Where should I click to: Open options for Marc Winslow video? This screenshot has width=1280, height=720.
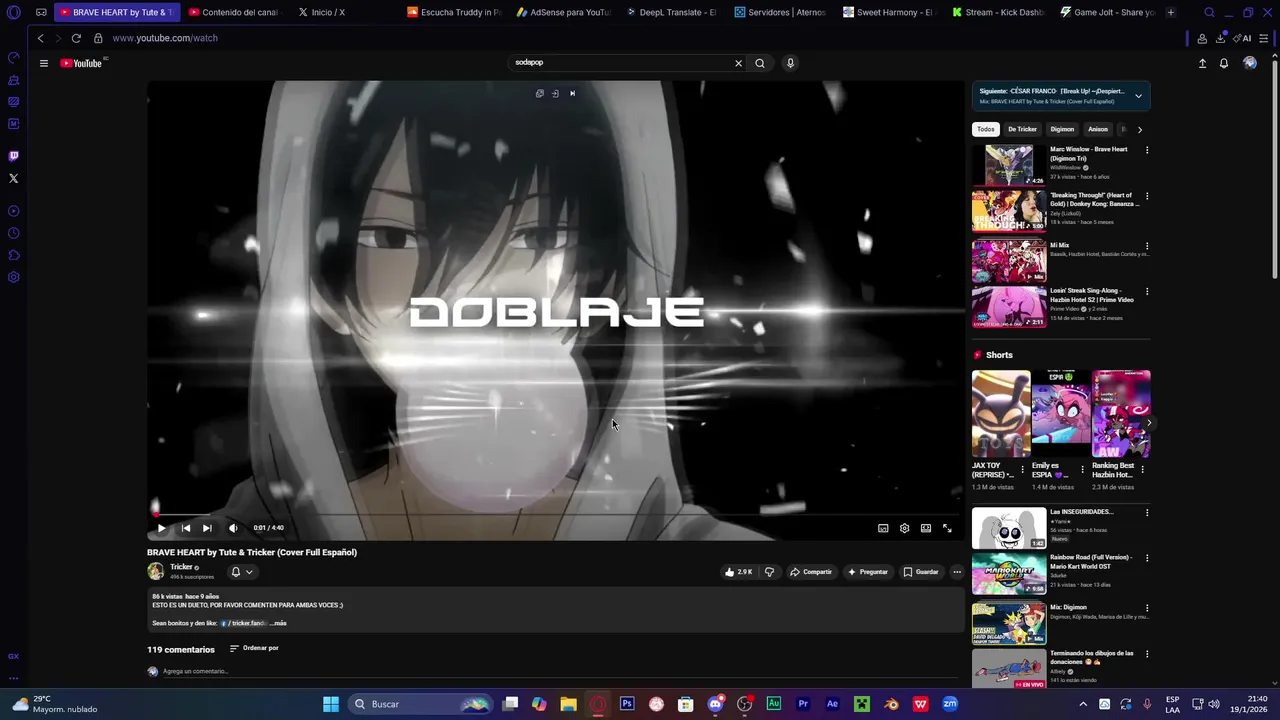coord(1147,150)
